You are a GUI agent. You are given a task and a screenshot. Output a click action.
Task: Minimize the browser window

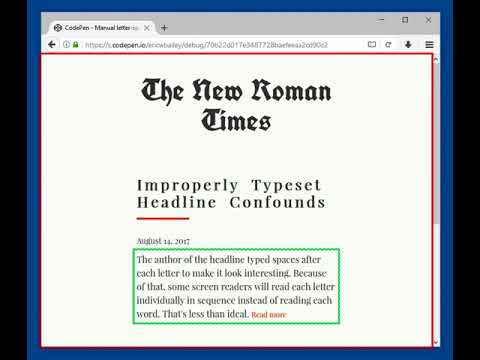382,20
